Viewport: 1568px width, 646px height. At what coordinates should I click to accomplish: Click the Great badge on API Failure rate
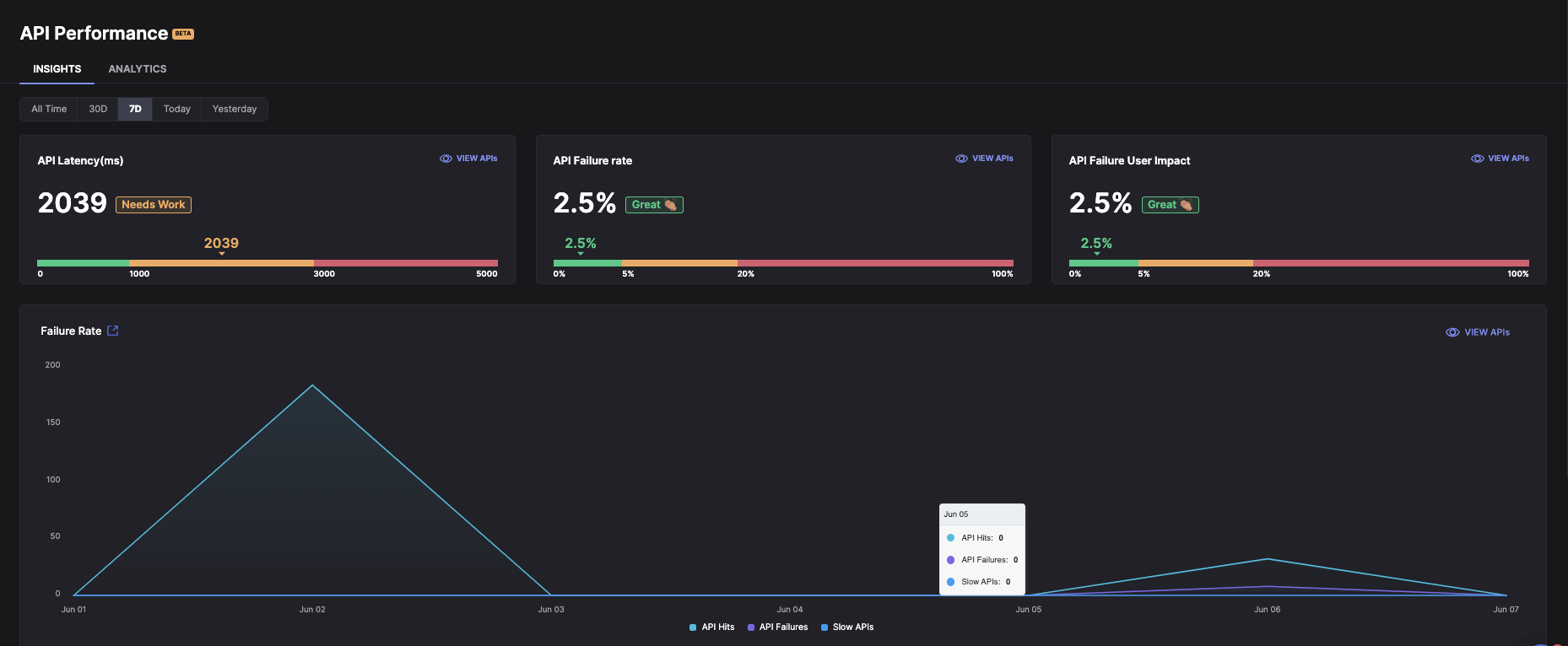pos(654,205)
